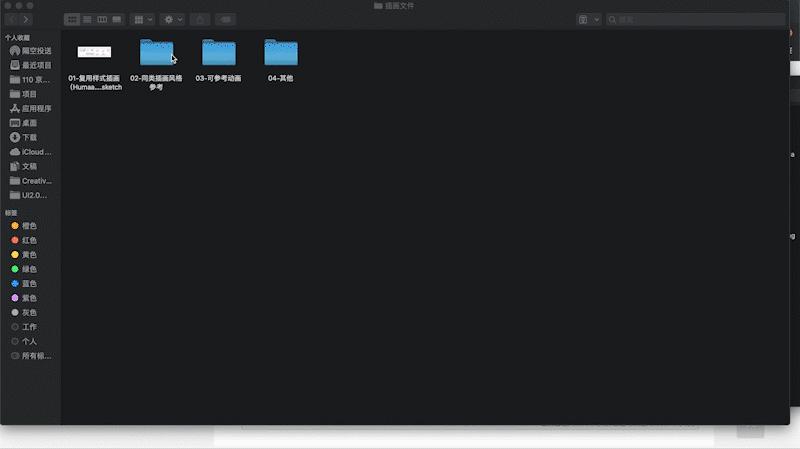Select 下载 in the sidebar

(29, 137)
